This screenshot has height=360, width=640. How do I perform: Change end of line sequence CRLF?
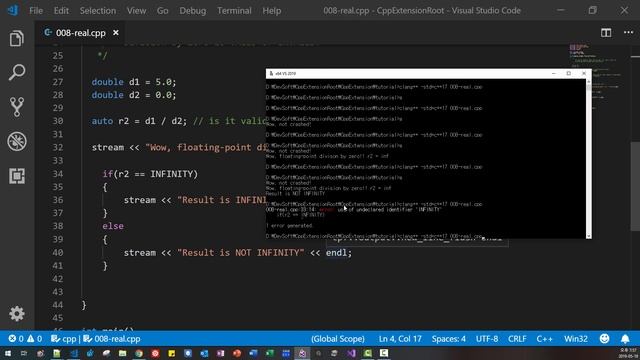click(517, 339)
